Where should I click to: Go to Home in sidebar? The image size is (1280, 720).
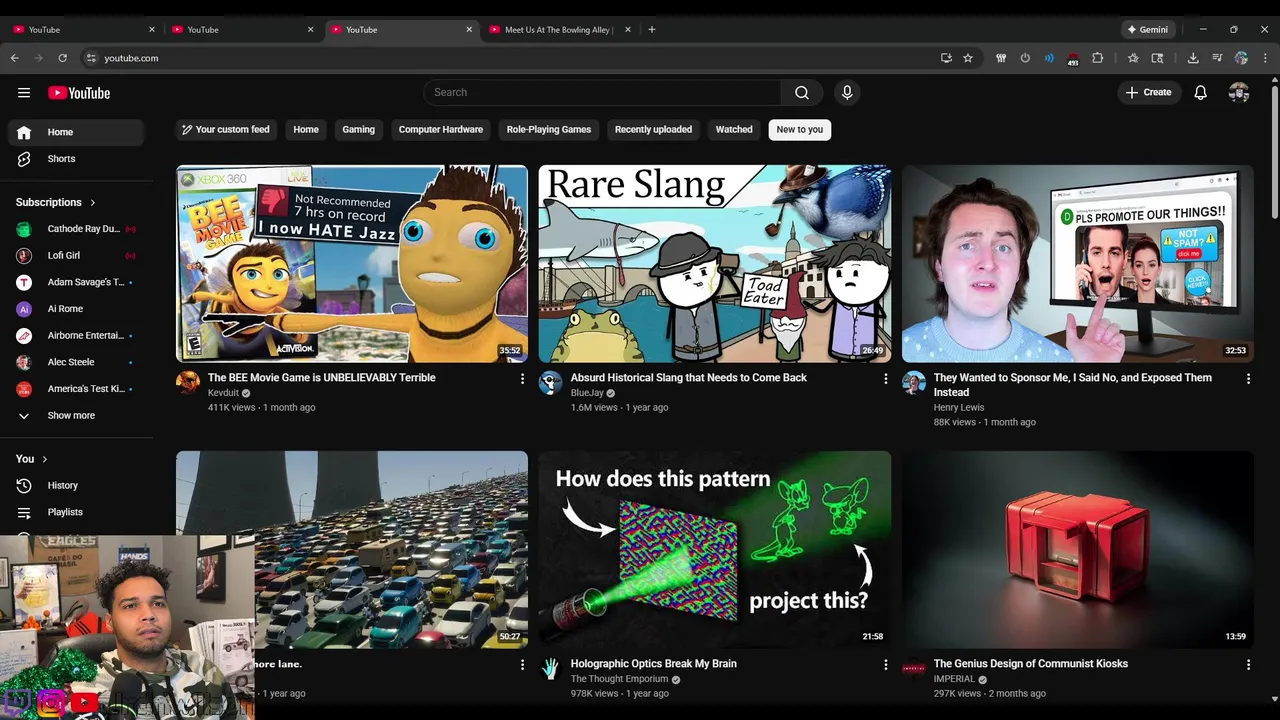(x=76, y=132)
